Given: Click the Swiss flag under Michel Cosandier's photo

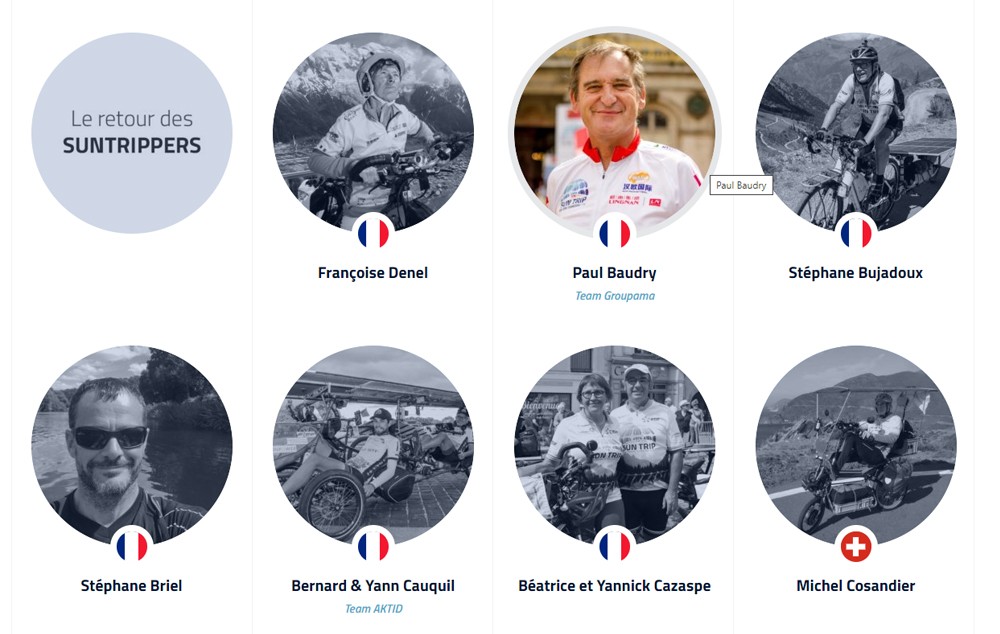Looking at the screenshot, I should 856,546.
